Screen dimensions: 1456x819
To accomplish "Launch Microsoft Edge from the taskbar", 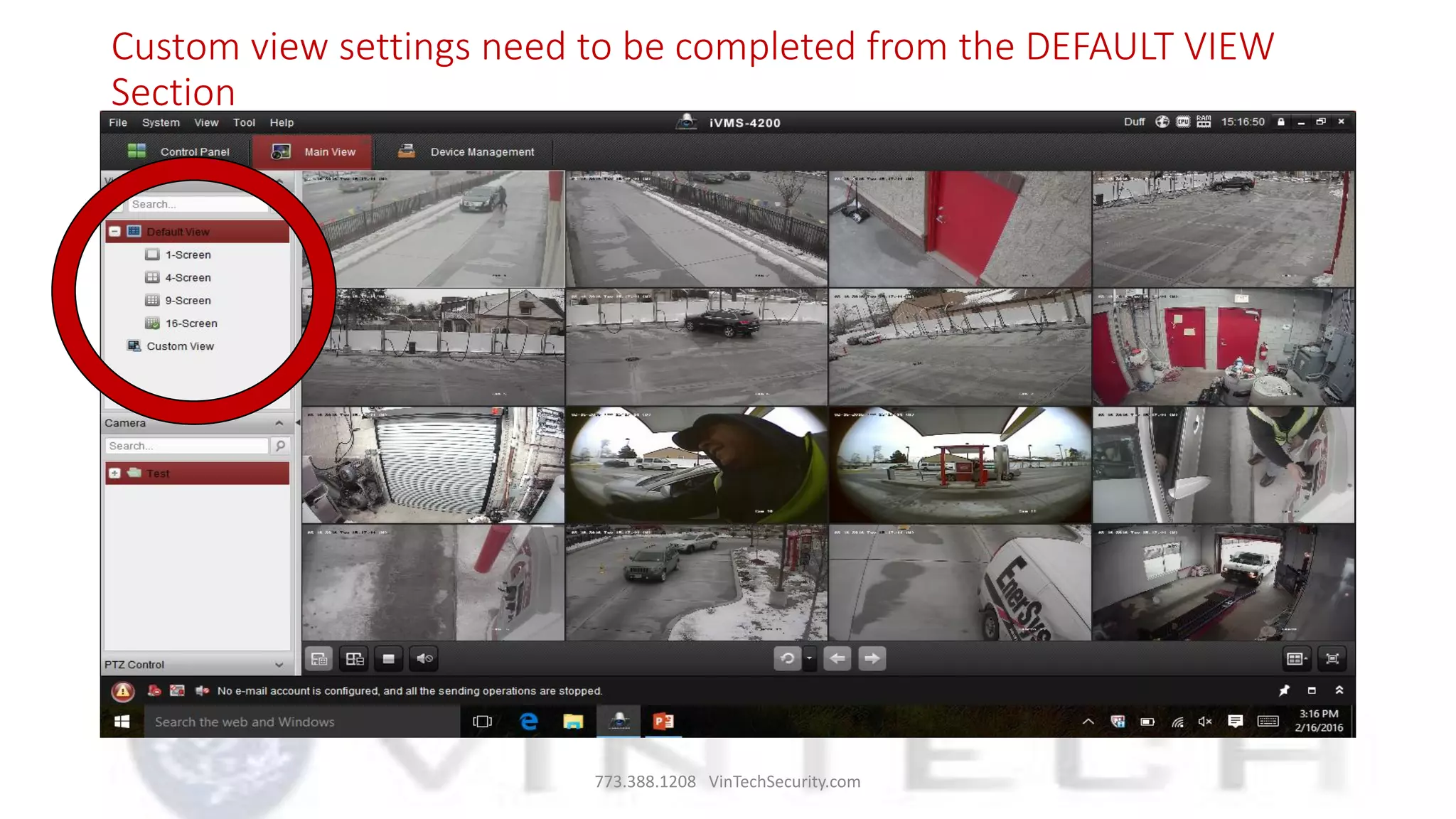I will 528,722.
